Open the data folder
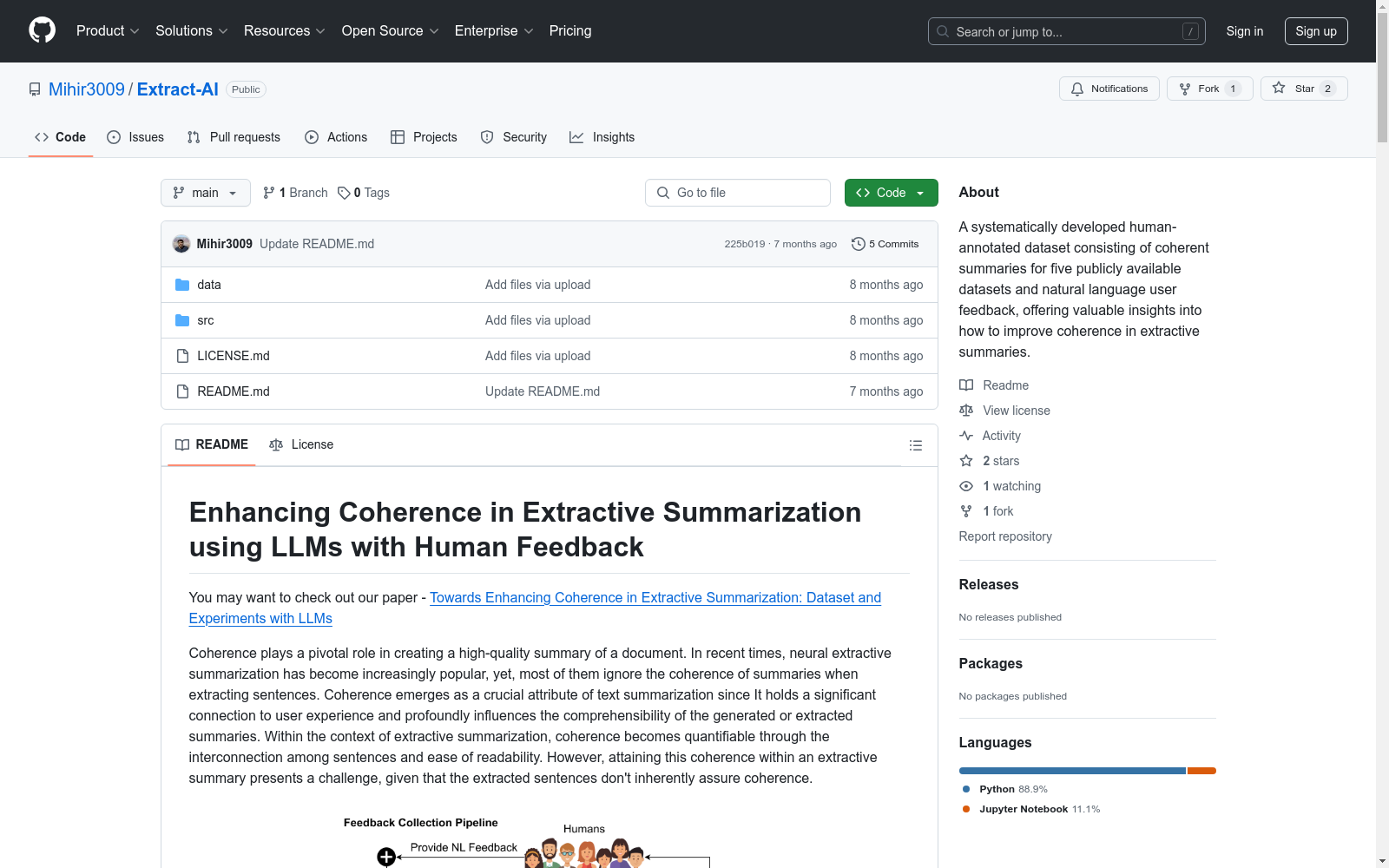The height and width of the screenshot is (868, 1389). pyautogui.click(x=209, y=285)
